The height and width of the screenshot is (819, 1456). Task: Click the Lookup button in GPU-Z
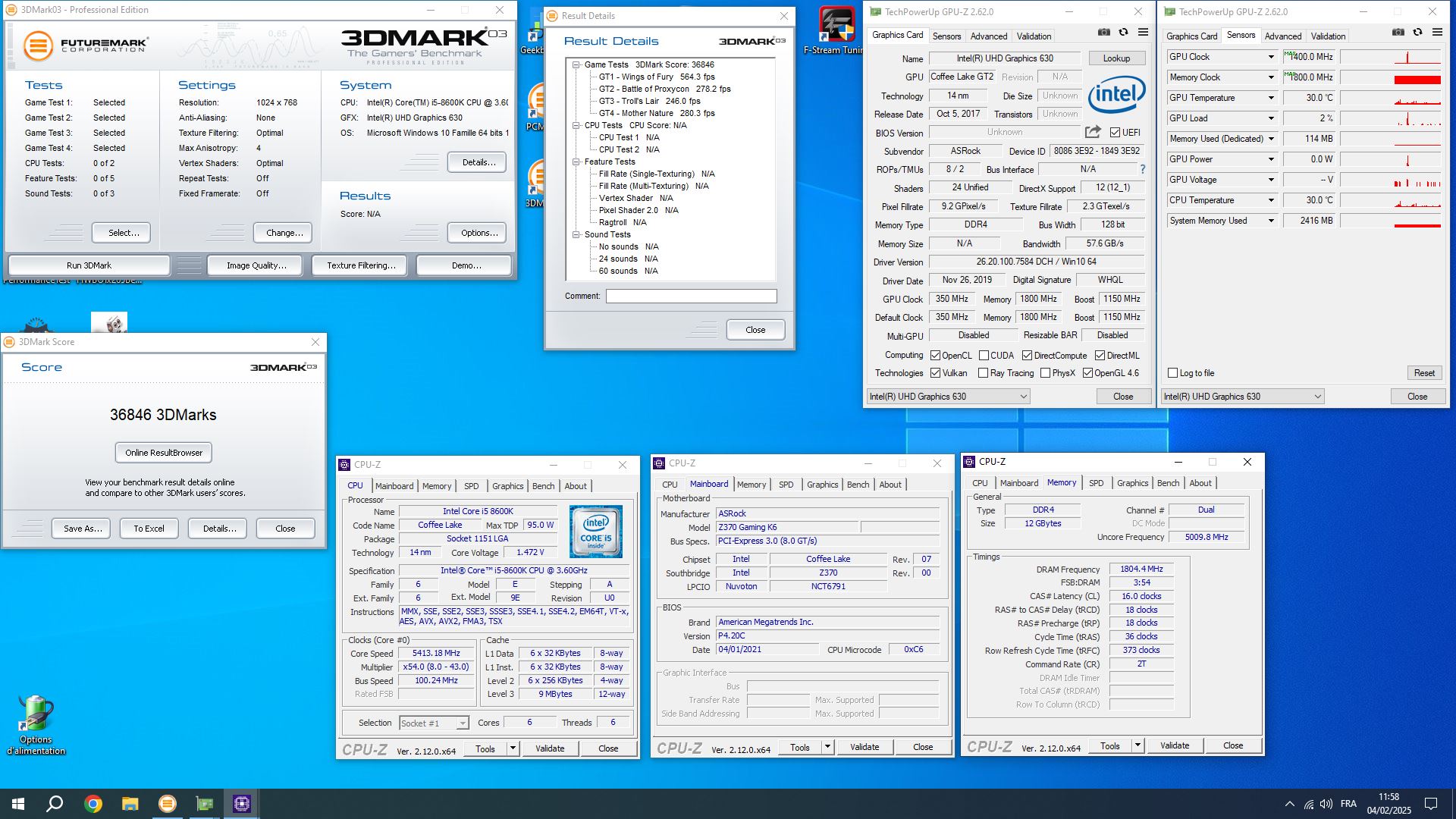1116,58
